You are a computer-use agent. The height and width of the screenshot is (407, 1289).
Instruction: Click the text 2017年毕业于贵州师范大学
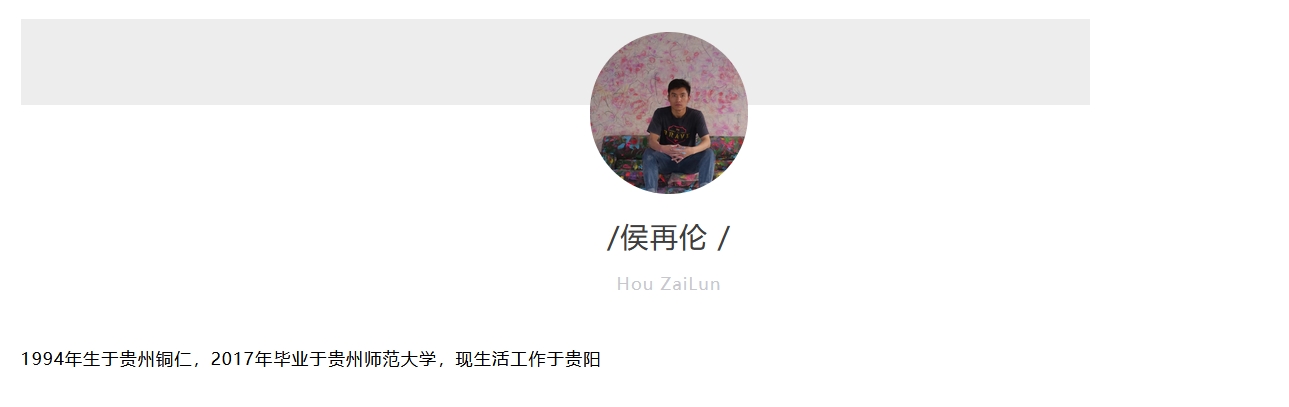coord(324,360)
